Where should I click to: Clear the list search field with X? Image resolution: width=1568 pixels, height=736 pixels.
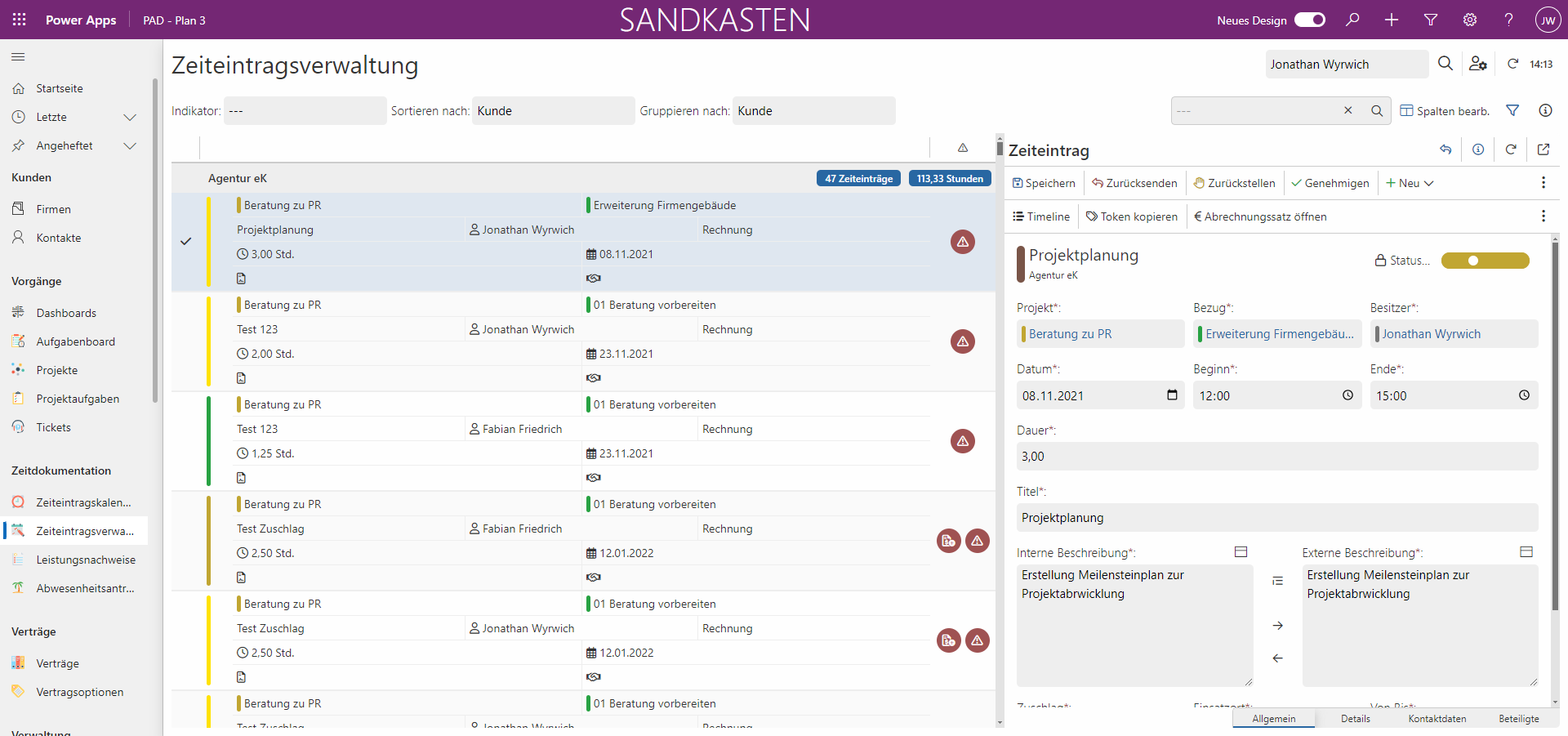coord(1348,110)
